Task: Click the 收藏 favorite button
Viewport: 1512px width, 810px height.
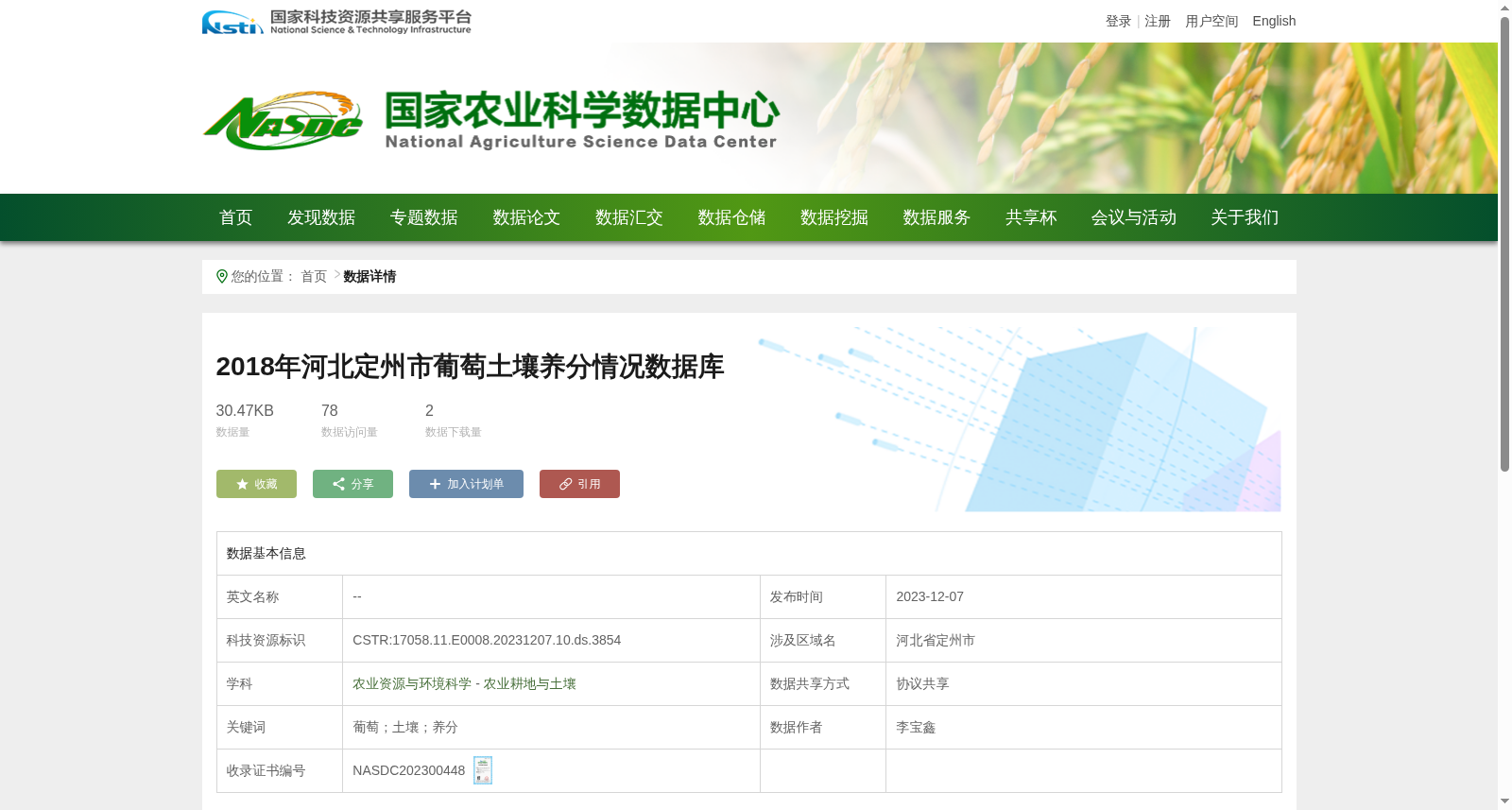Action: (256, 484)
